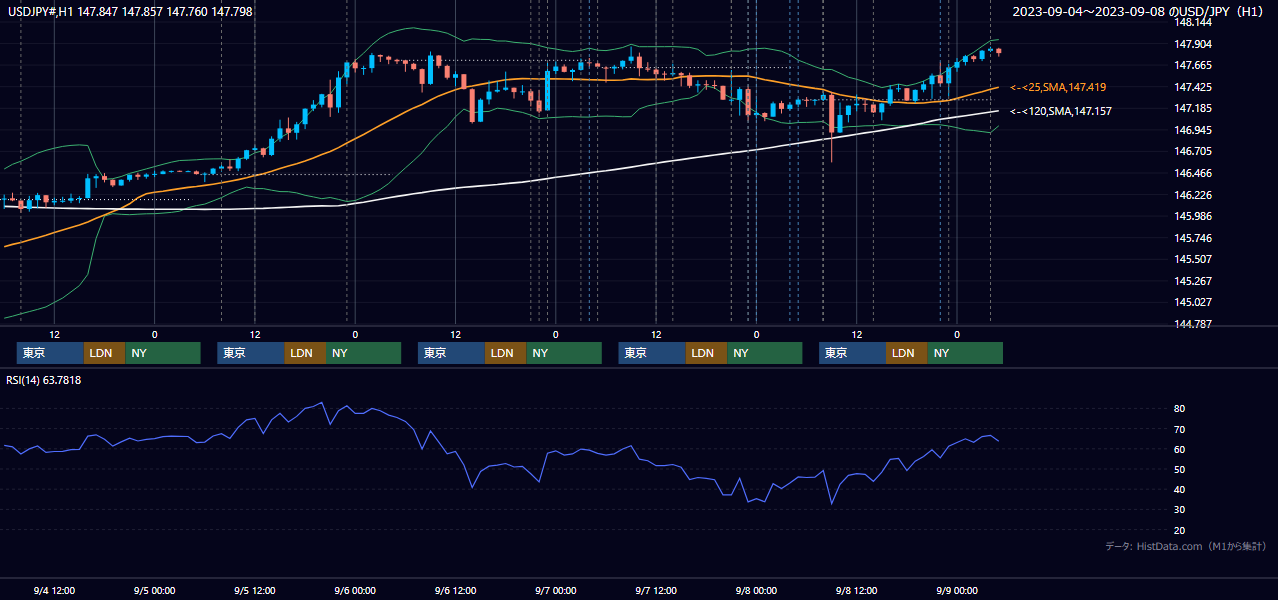Click RSI scale value 70
This screenshot has width=1278, height=600.
tap(1180, 429)
